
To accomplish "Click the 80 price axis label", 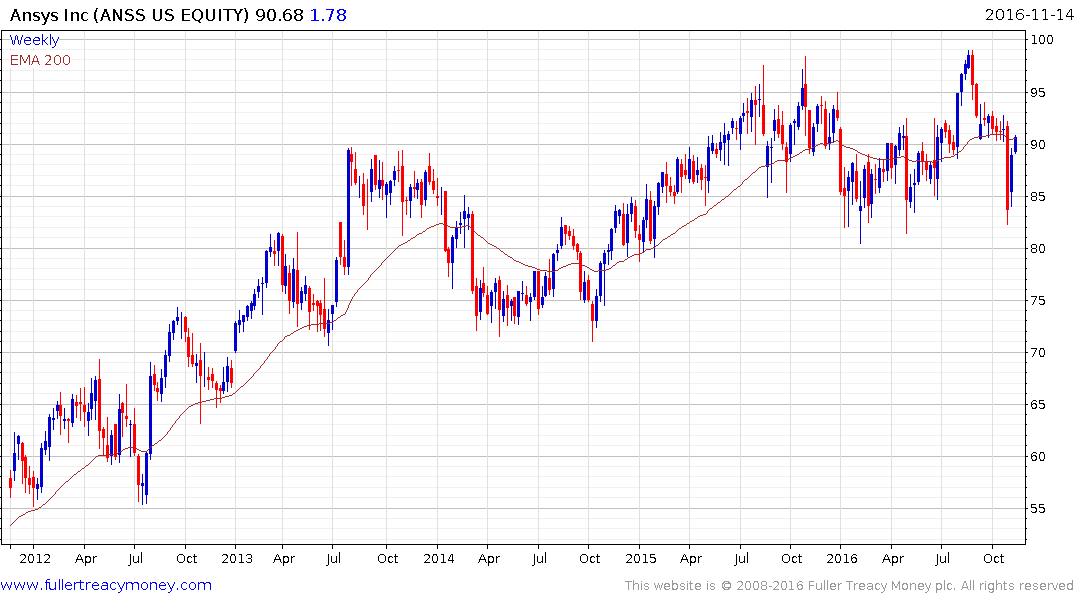I will click(x=1038, y=249).
